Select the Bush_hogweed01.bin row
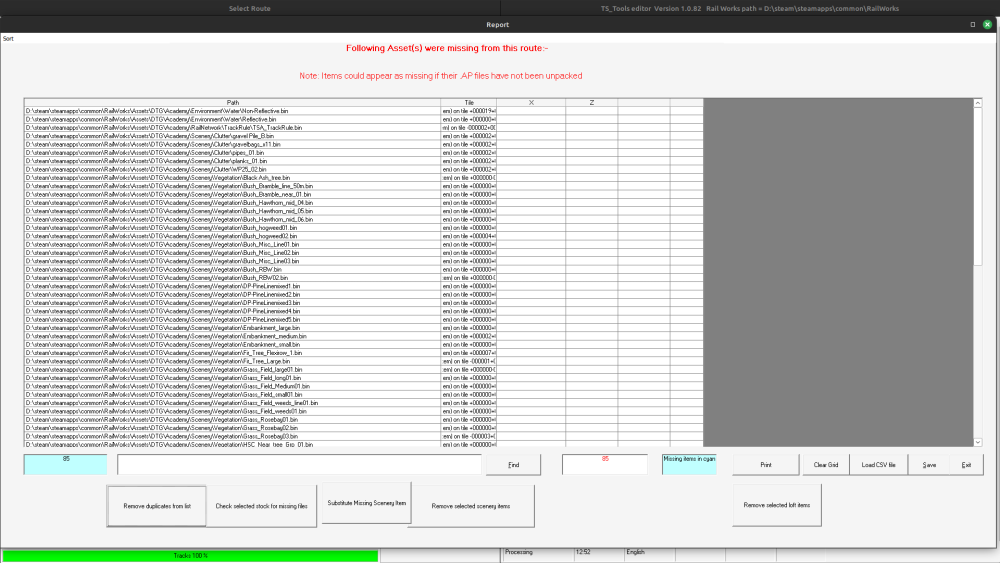This screenshot has height=563, width=1000. pos(364,228)
